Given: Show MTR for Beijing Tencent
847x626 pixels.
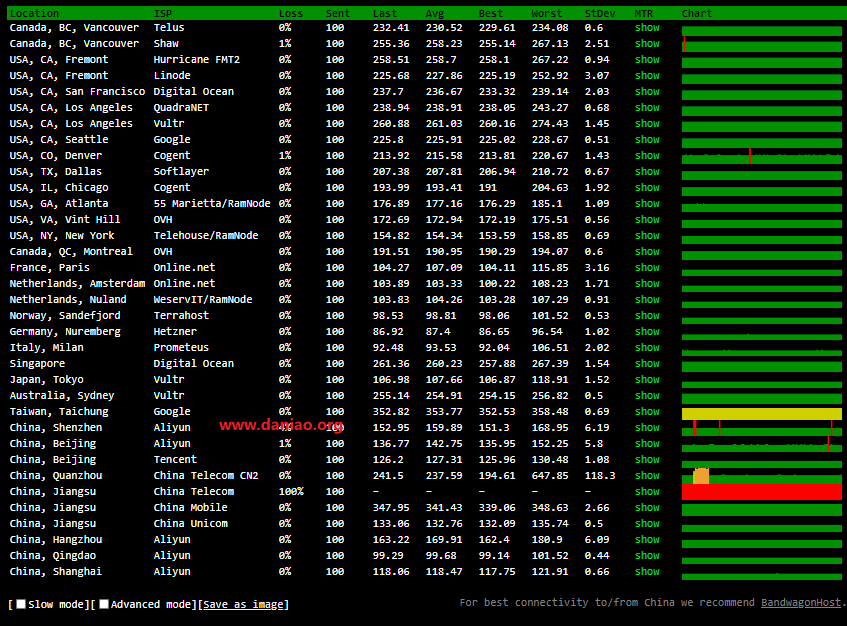Looking at the screenshot, I should (647, 460).
